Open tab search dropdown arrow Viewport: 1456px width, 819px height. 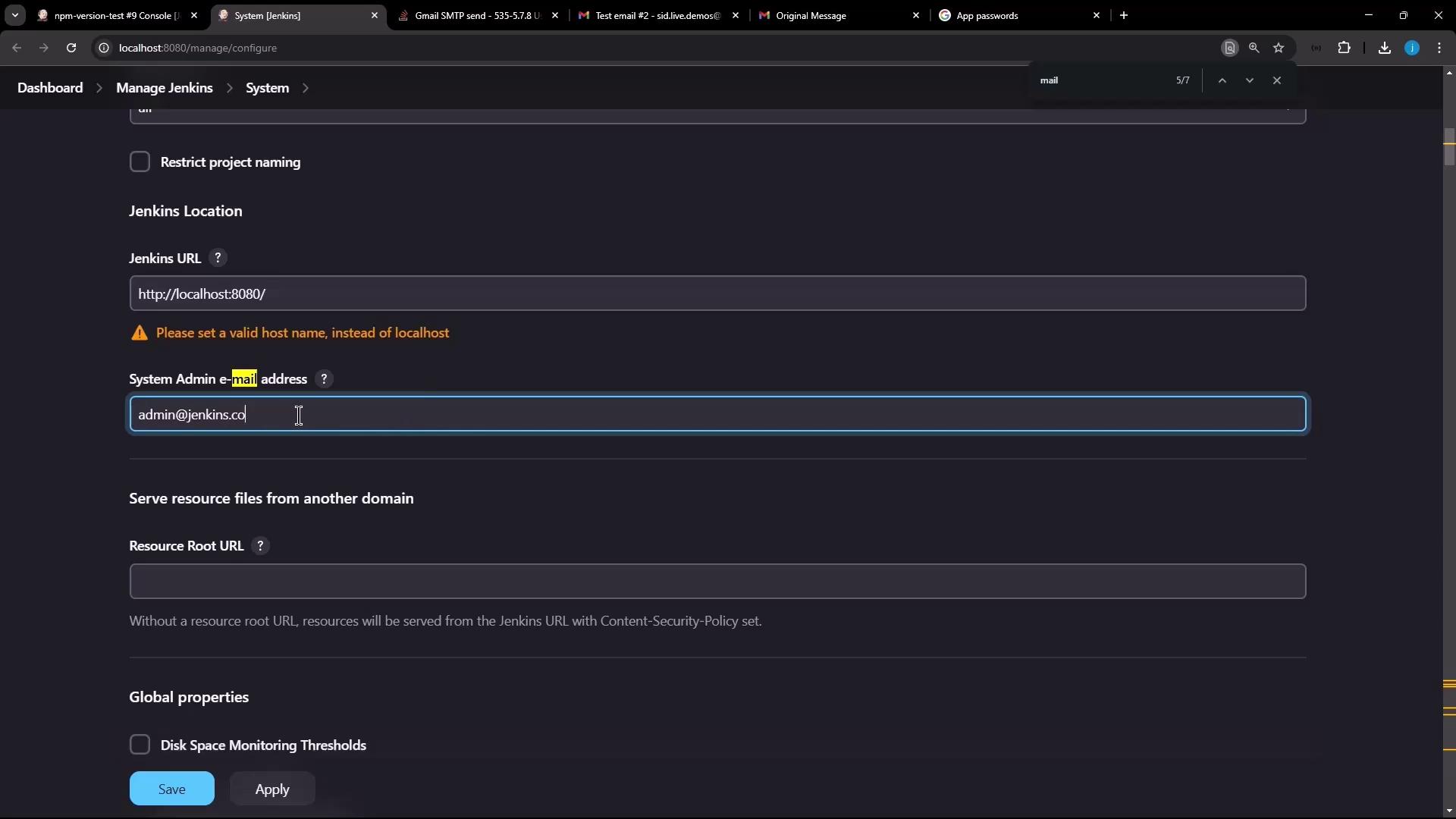[x=14, y=15]
